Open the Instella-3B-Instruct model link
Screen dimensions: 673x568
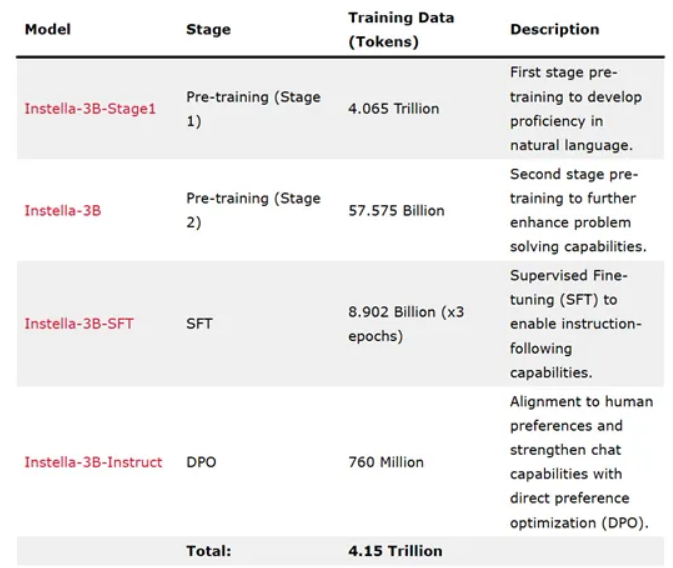tap(93, 462)
